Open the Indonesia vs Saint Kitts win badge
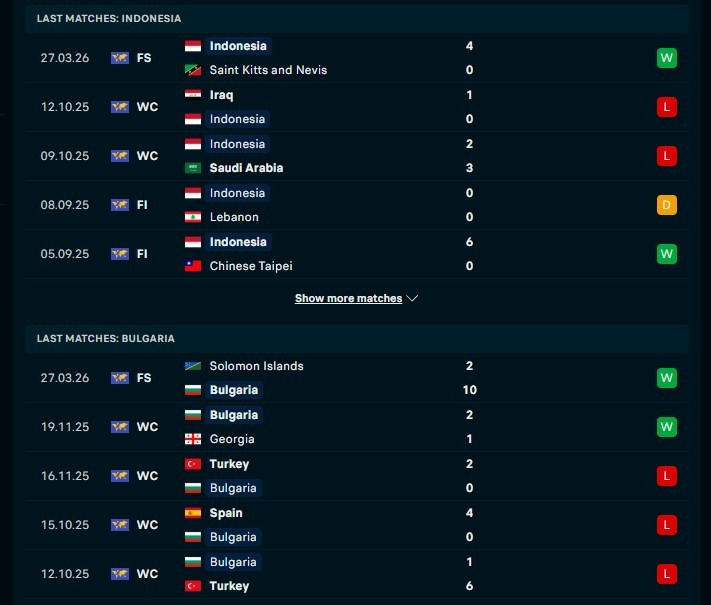The width and height of the screenshot is (711, 605). pos(667,58)
